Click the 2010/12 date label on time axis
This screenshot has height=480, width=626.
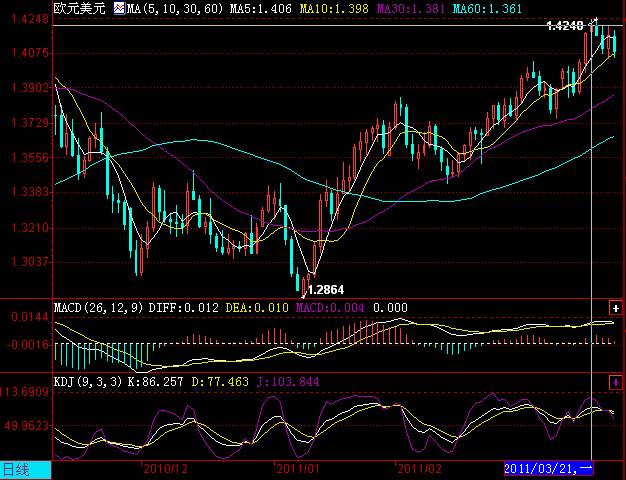[165, 469]
